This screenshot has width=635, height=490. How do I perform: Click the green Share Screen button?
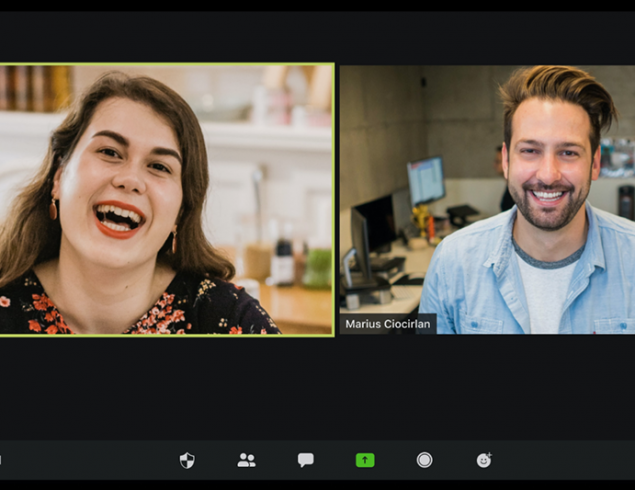coord(365,460)
